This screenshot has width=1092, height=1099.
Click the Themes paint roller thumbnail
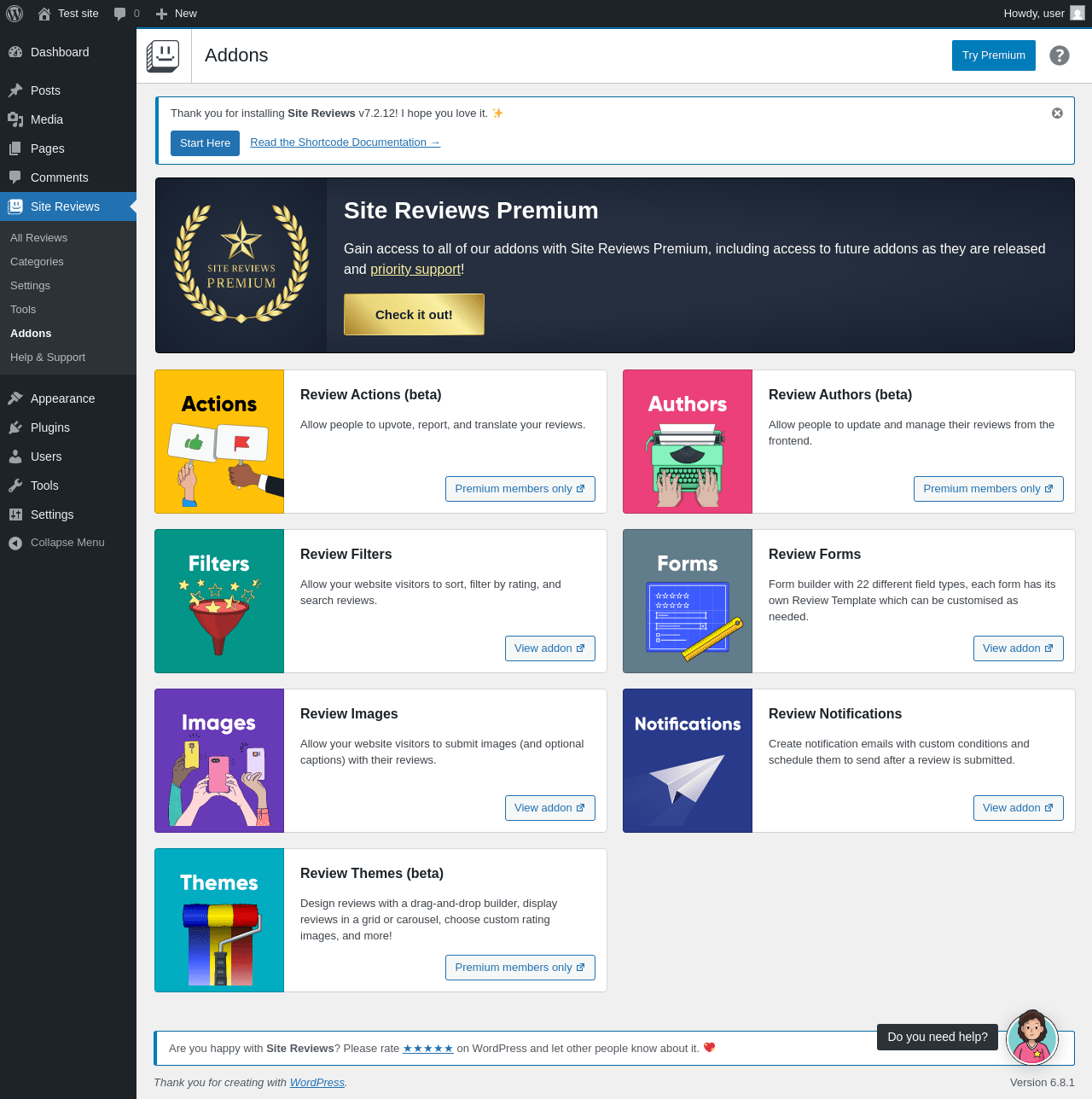point(219,921)
